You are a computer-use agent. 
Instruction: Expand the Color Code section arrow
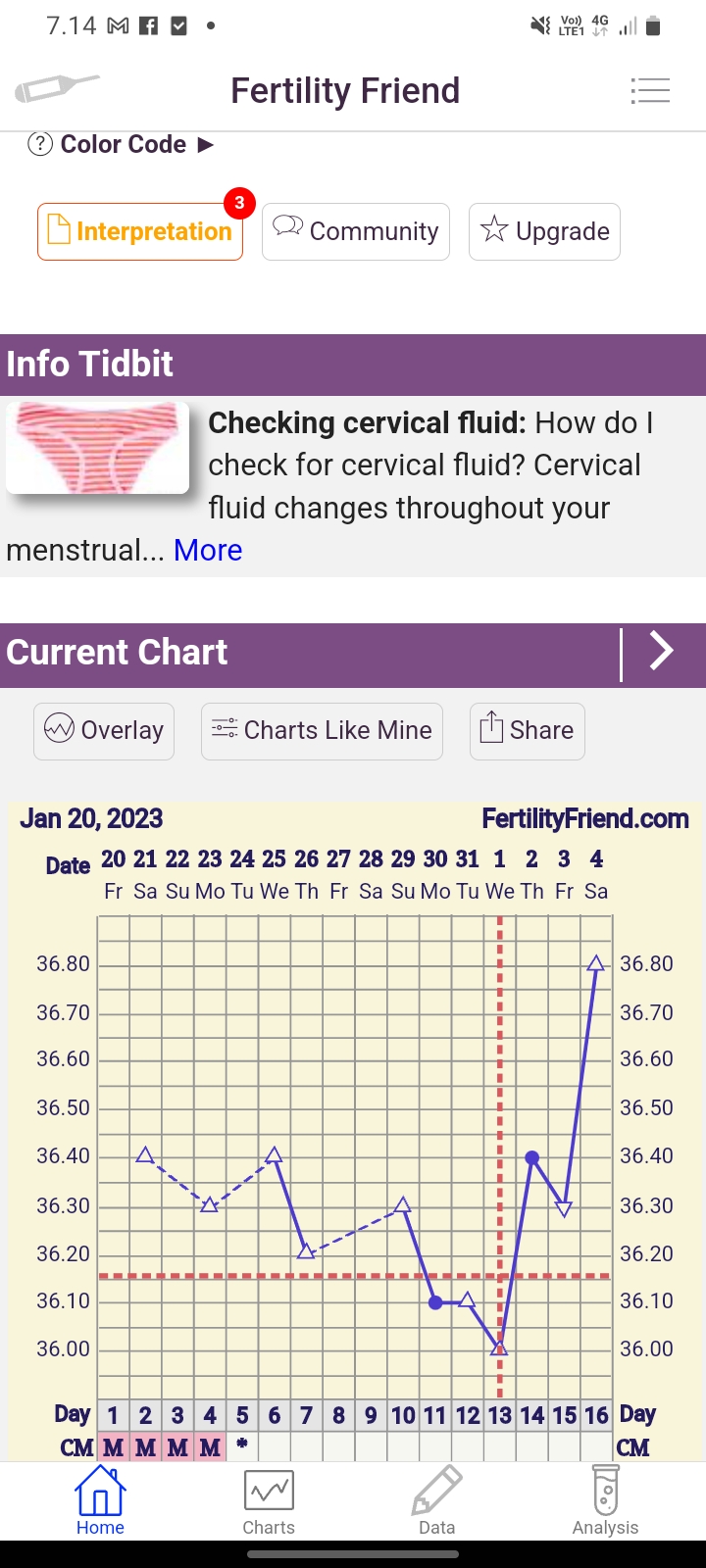(x=206, y=145)
